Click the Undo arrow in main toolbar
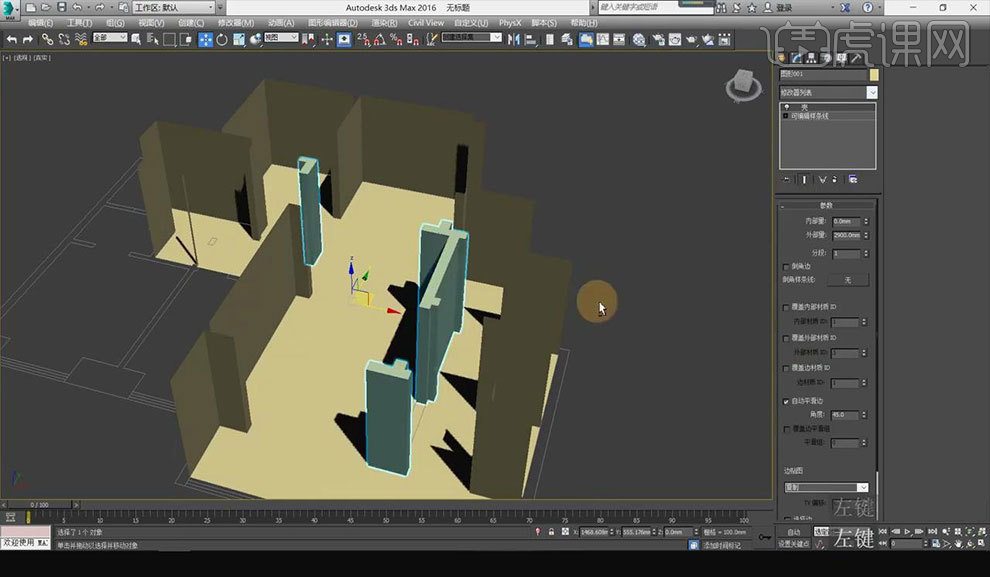Screen dimensions: 990x577 tap(12, 39)
